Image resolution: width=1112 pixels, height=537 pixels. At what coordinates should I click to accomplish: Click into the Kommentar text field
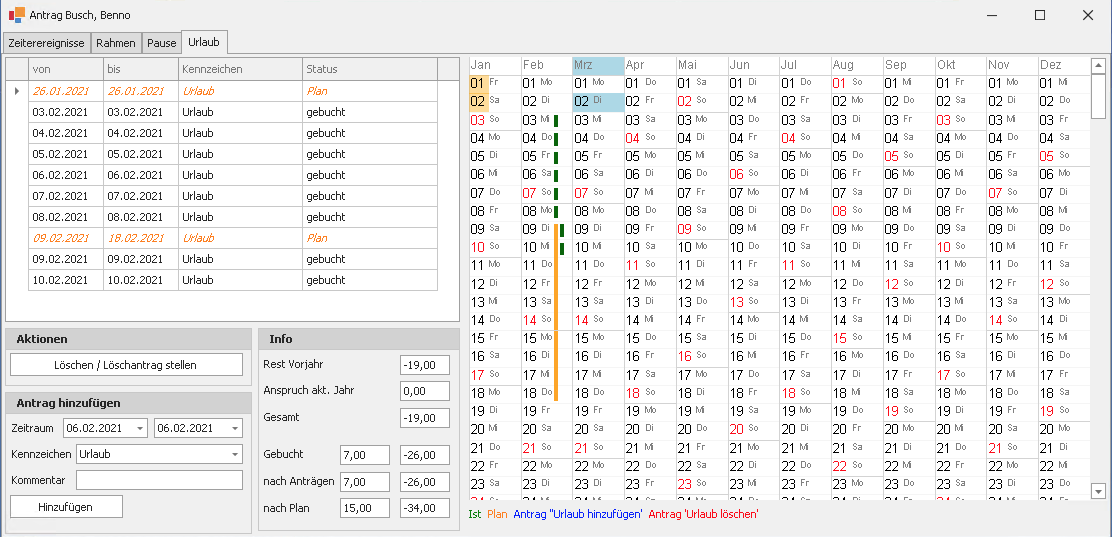point(159,480)
